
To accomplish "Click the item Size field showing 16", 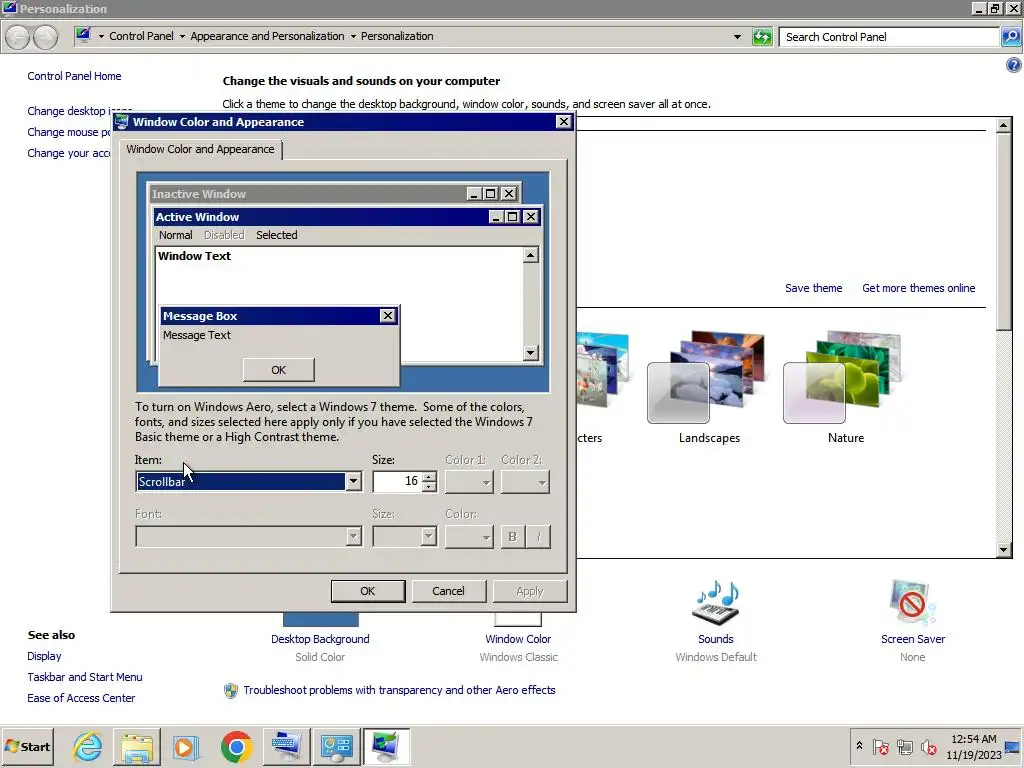I will (397, 481).
